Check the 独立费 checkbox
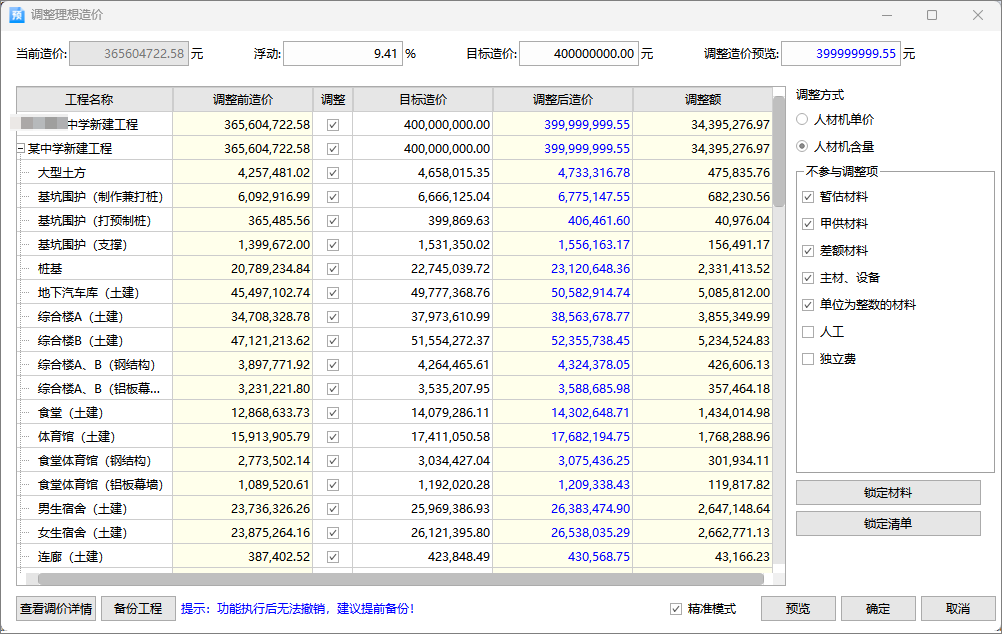Screen dimensions: 1002x634 (808, 359)
